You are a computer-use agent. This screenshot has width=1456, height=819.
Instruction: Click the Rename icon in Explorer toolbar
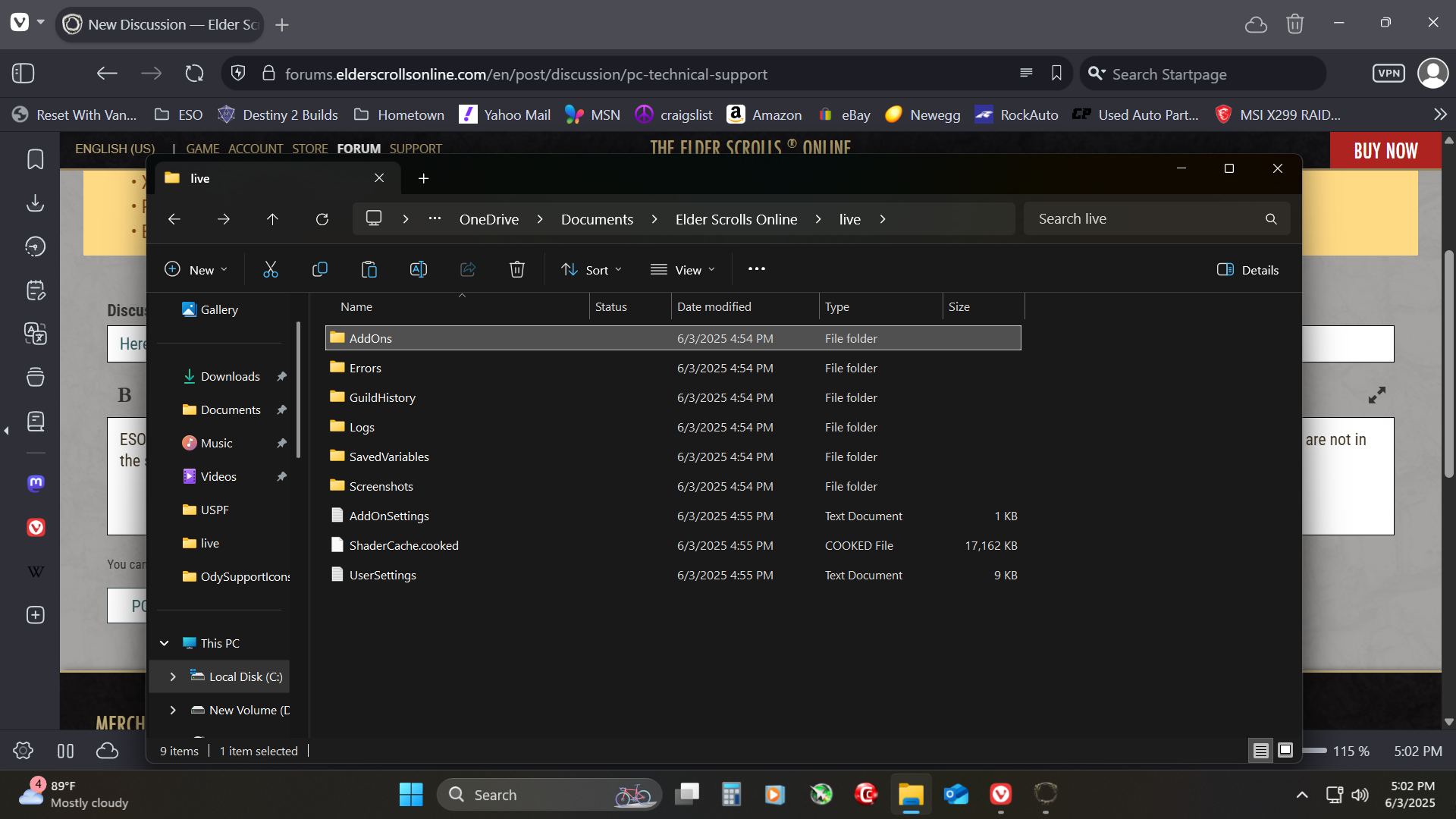(419, 269)
